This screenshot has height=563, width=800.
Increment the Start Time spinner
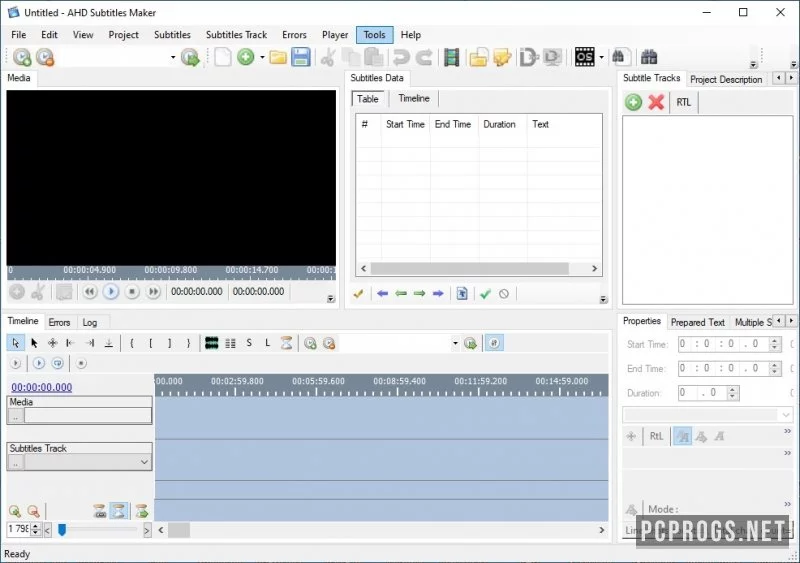pos(775,340)
